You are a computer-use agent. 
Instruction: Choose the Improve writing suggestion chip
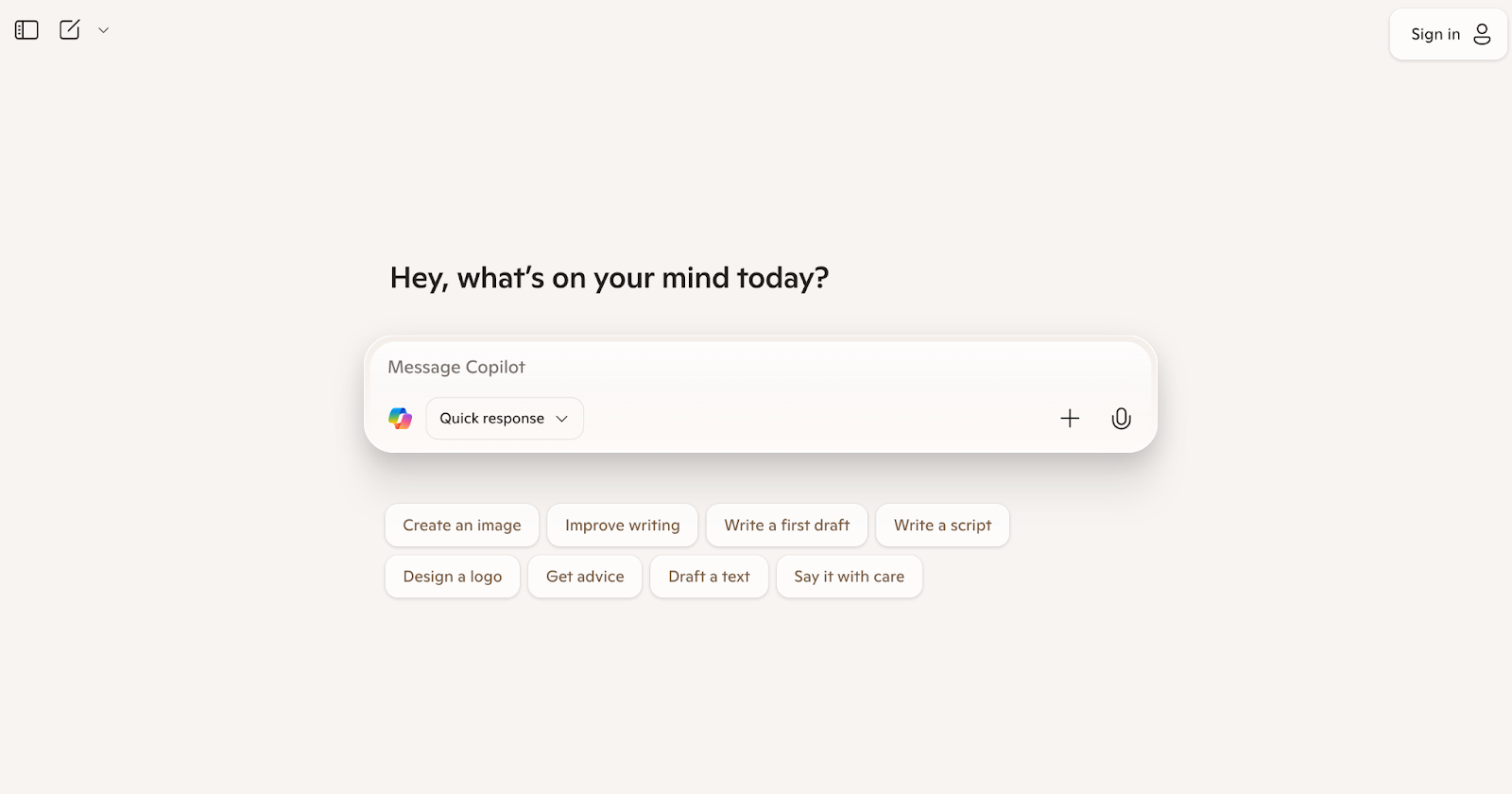coord(623,526)
